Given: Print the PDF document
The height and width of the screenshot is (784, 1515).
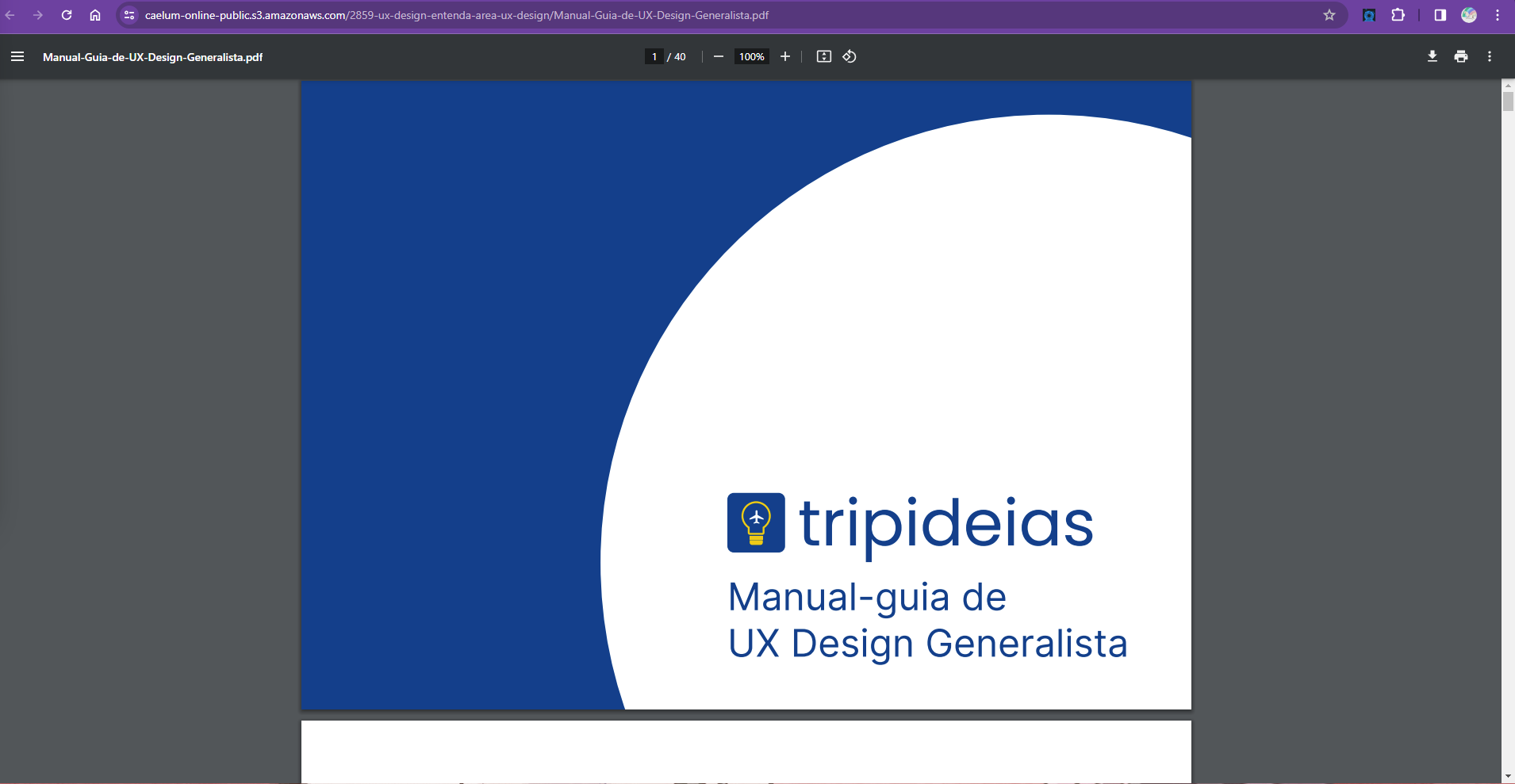Looking at the screenshot, I should coord(1461,56).
